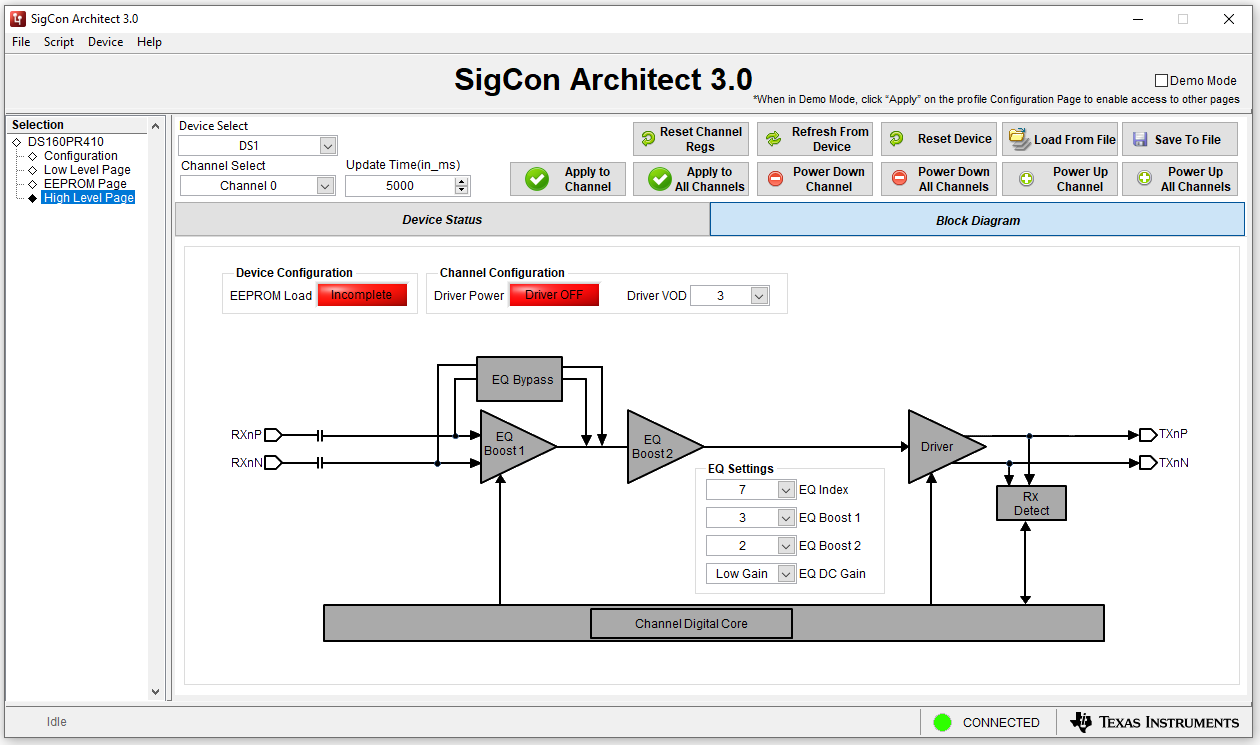
Task: Switch to the Device Status tab
Action: pos(442,220)
